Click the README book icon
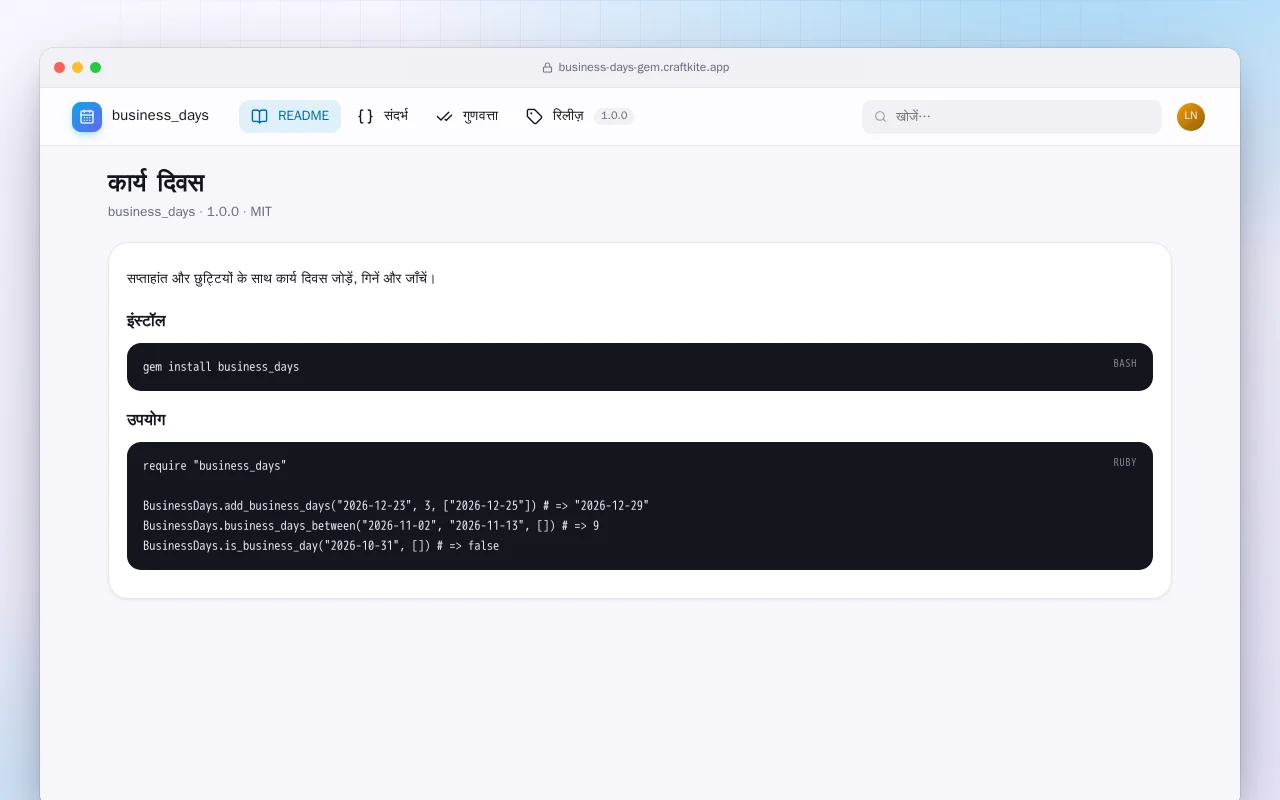This screenshot has width=1280, height=800. pyautogui.click(x=260, y=116)
